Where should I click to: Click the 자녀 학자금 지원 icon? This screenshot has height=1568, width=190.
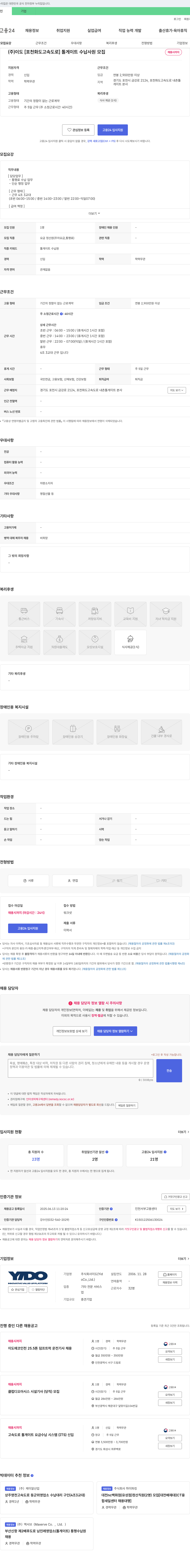click(166, 614)
